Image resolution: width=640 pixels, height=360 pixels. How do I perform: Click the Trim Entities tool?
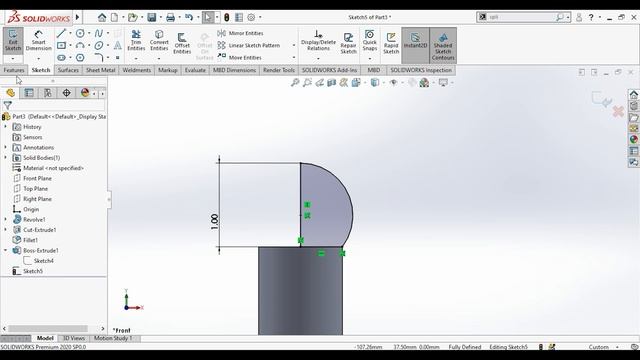tap(136, 40)
